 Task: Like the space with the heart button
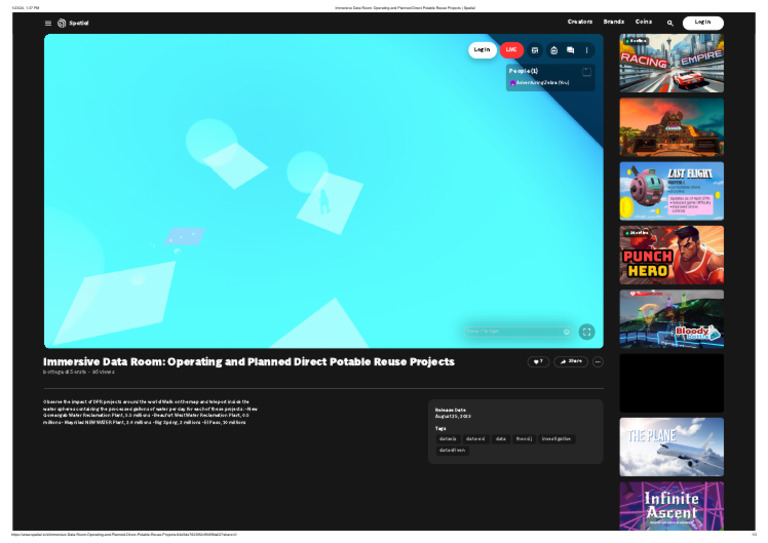pyautogui.click(x=539, y=361)
